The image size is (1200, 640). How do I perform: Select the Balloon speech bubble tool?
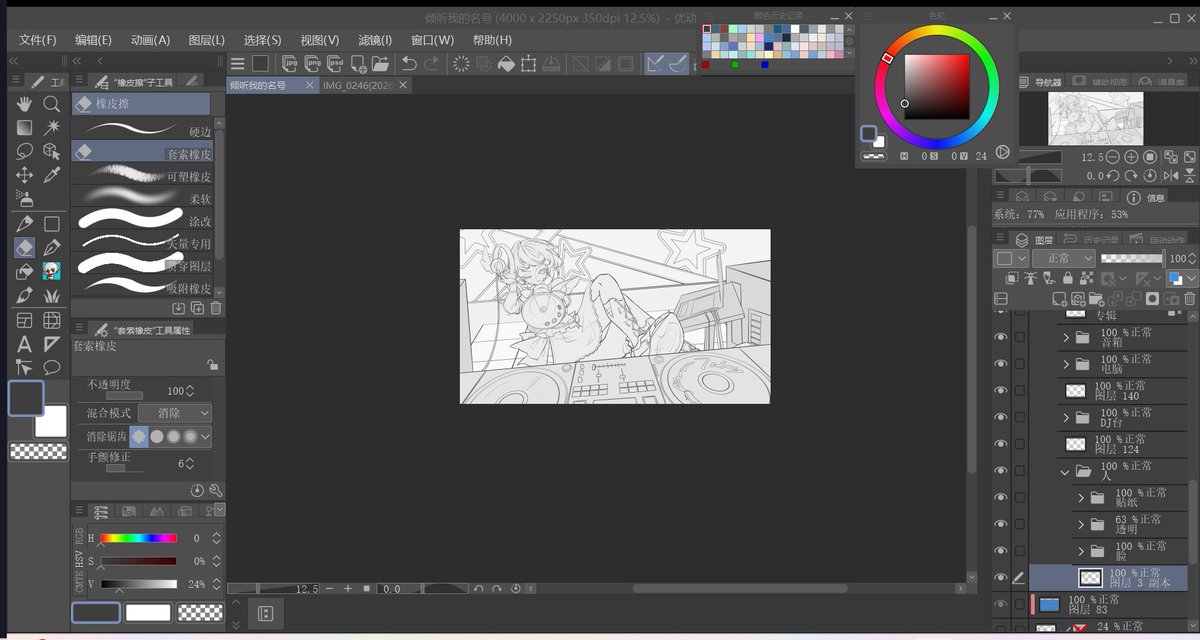52,368
